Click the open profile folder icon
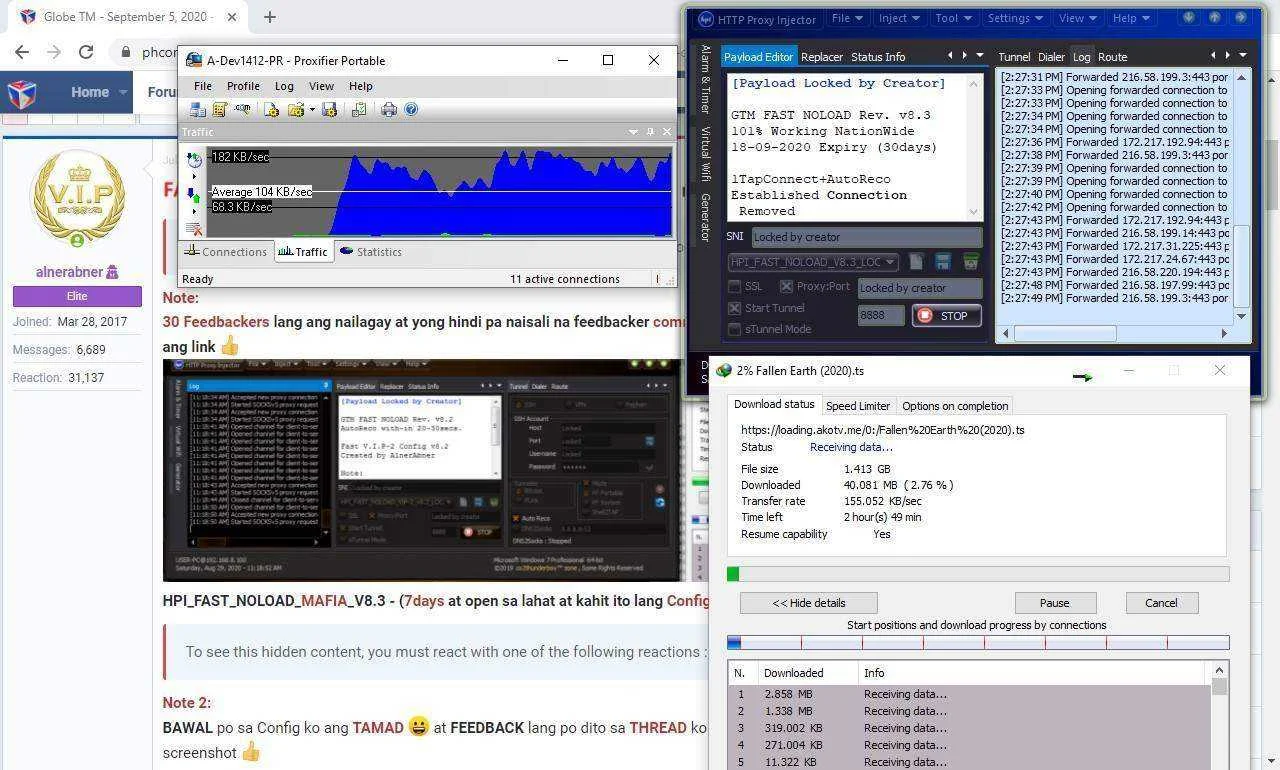 click(x=295, y=109)
